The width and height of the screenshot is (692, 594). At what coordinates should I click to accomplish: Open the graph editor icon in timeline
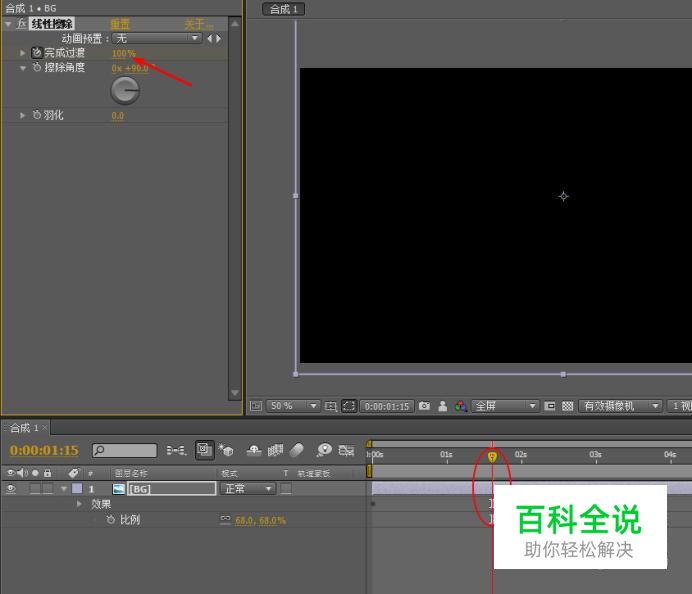tap(347, 451)
